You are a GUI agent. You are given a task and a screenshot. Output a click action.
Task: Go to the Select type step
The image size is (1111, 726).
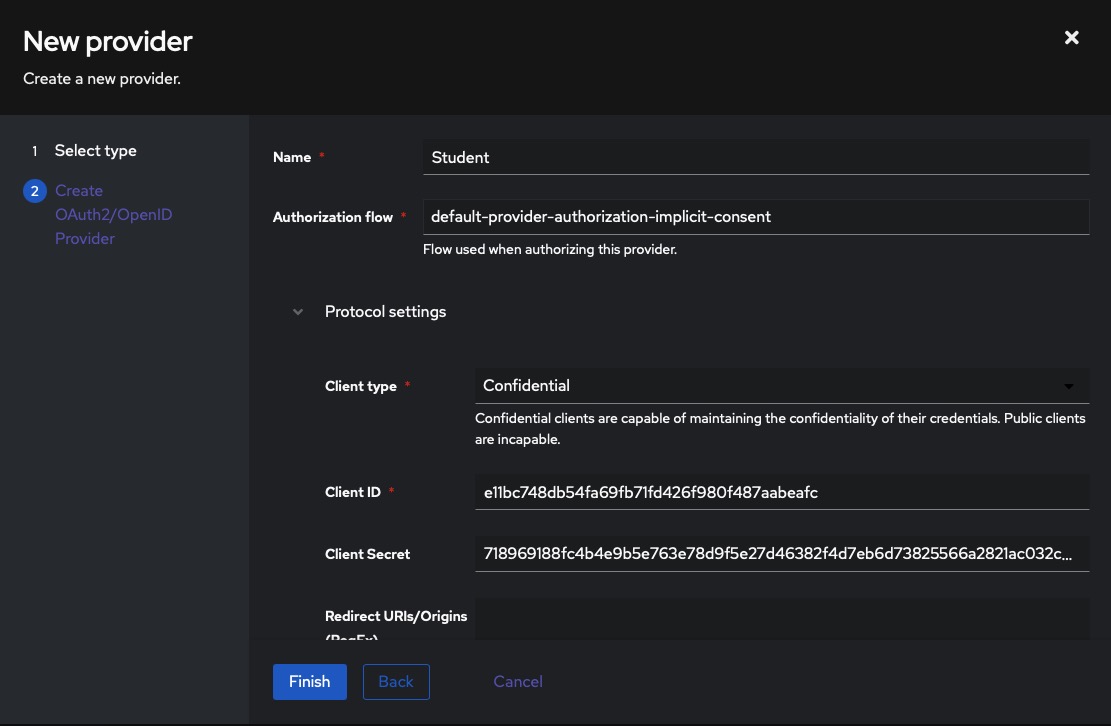(95, 150)
